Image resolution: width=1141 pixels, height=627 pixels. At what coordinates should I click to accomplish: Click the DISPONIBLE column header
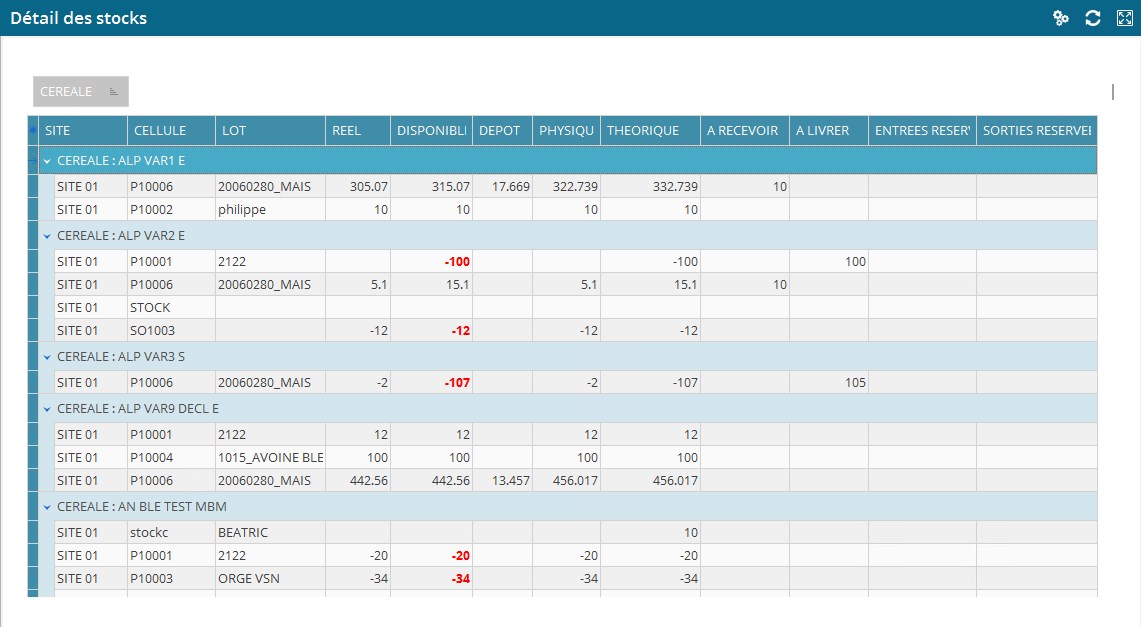coord(431,131)
